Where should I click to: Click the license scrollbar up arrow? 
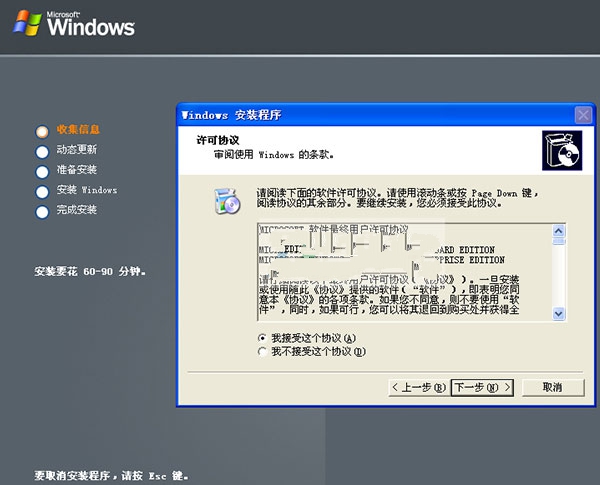point(559,231)
